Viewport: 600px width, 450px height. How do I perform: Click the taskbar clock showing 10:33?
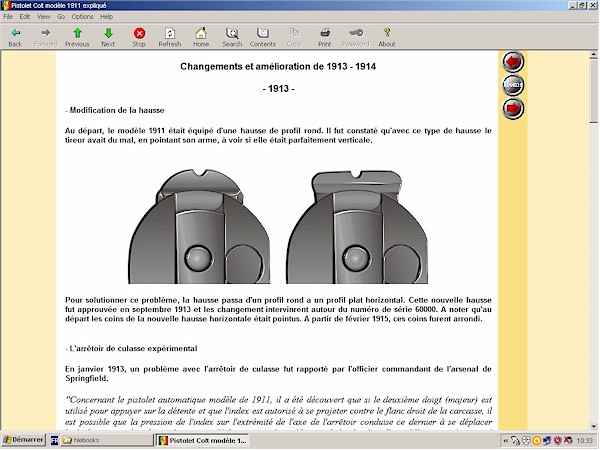click(x=584, y=441)
